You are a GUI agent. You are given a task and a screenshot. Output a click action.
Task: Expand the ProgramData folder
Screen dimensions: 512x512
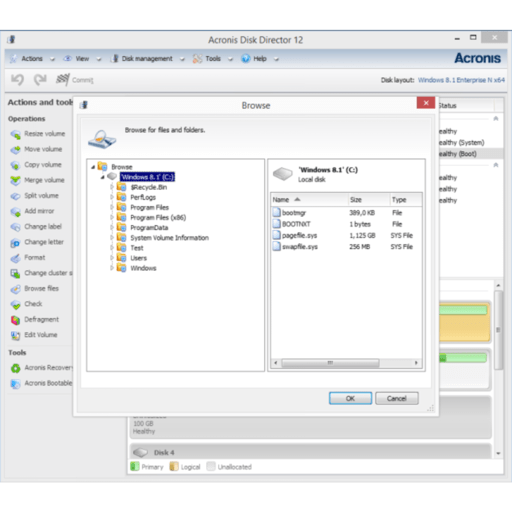112,227
